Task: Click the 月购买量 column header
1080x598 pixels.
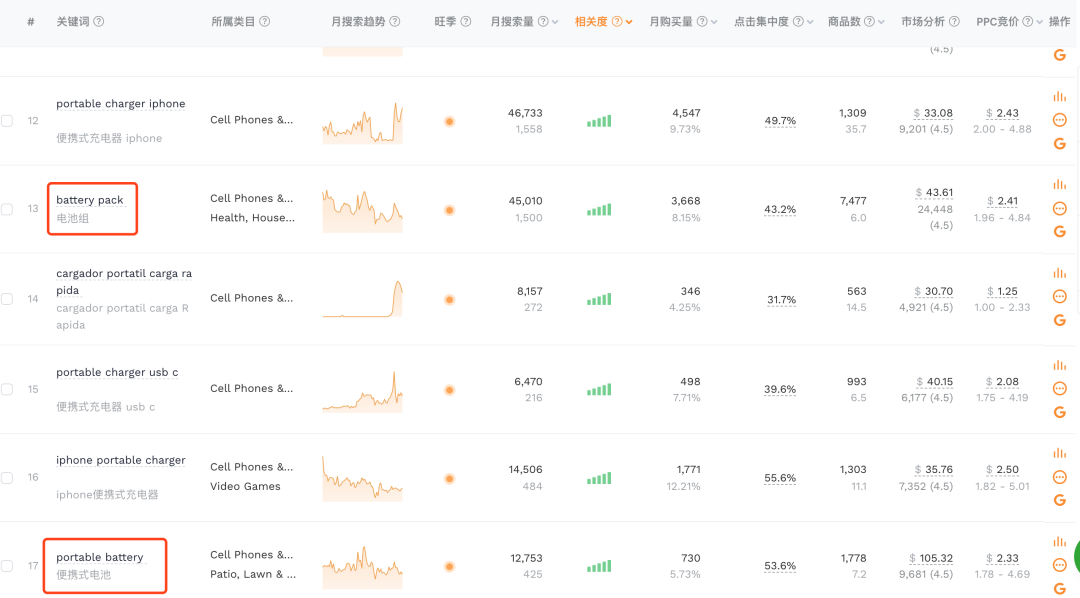Action: click(x=671, y=22)
